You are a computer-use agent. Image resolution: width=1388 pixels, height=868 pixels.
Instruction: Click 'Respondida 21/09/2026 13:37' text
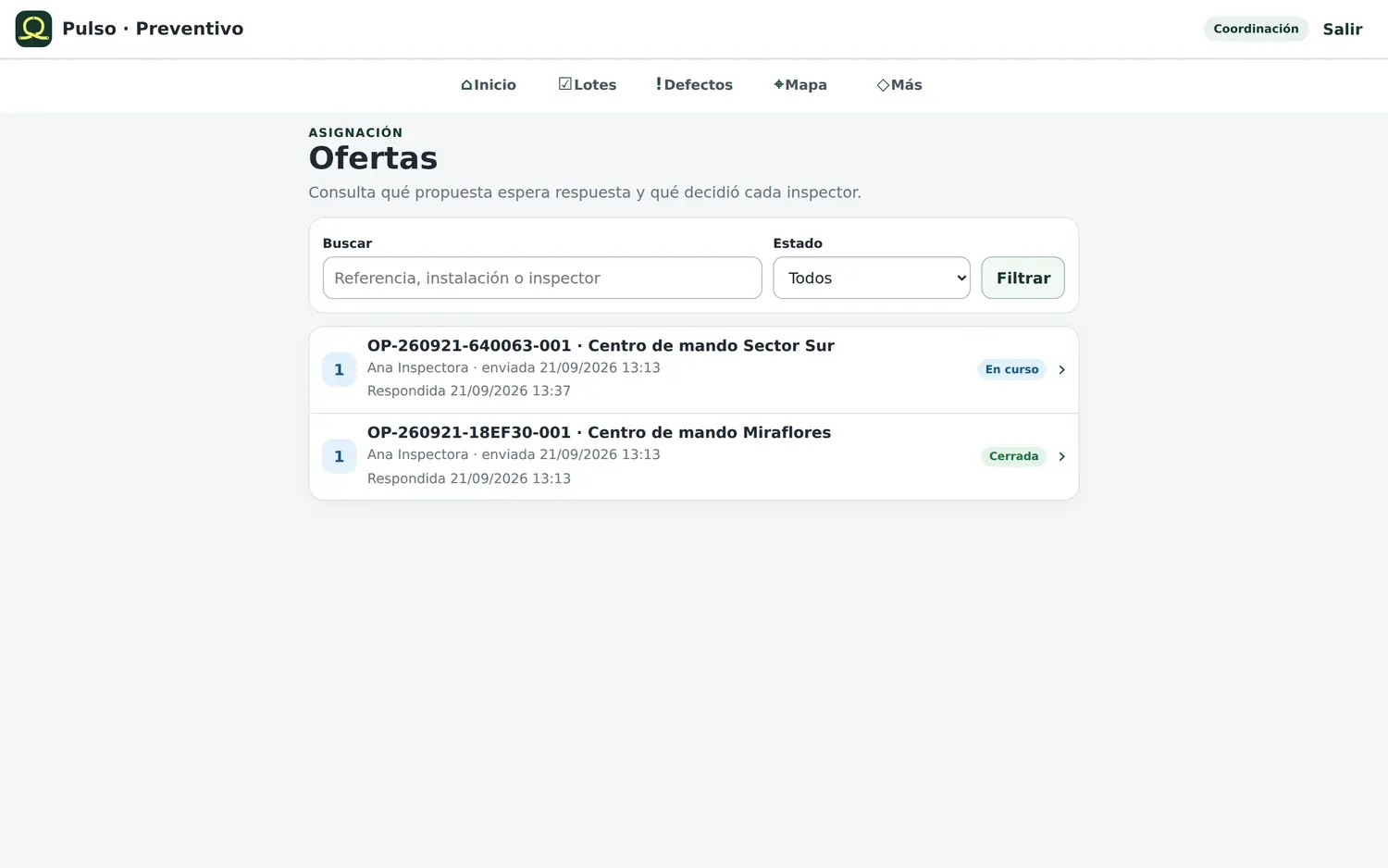point(469,391)
